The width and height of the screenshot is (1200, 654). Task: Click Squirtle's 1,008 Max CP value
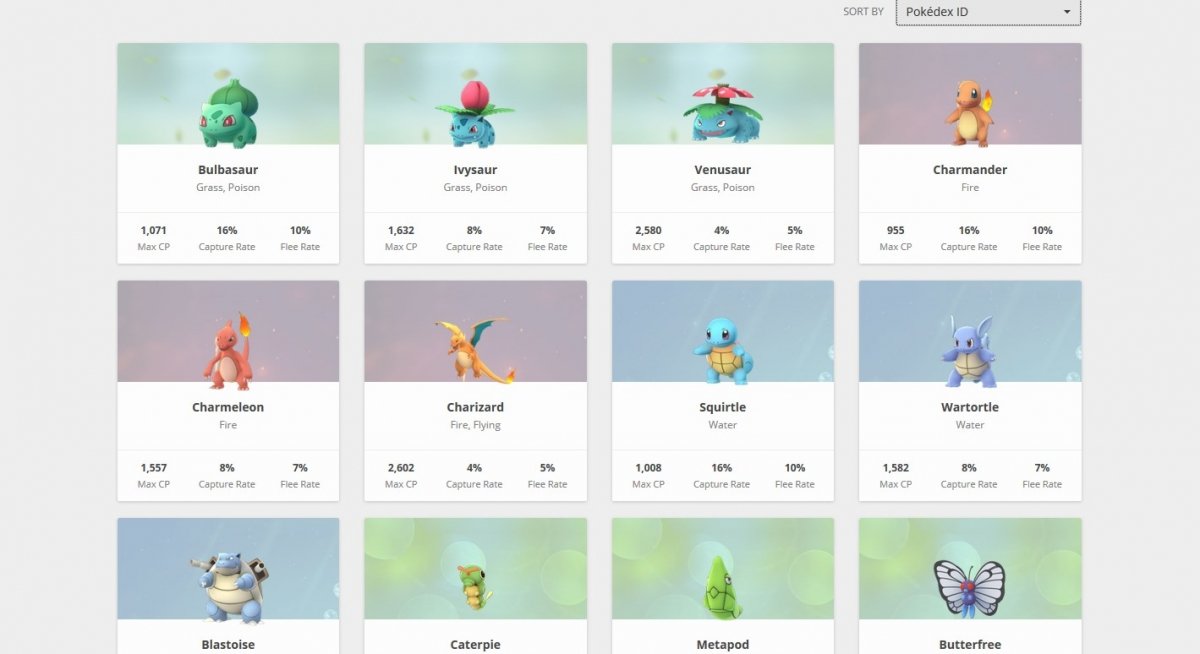click(648, 468)
